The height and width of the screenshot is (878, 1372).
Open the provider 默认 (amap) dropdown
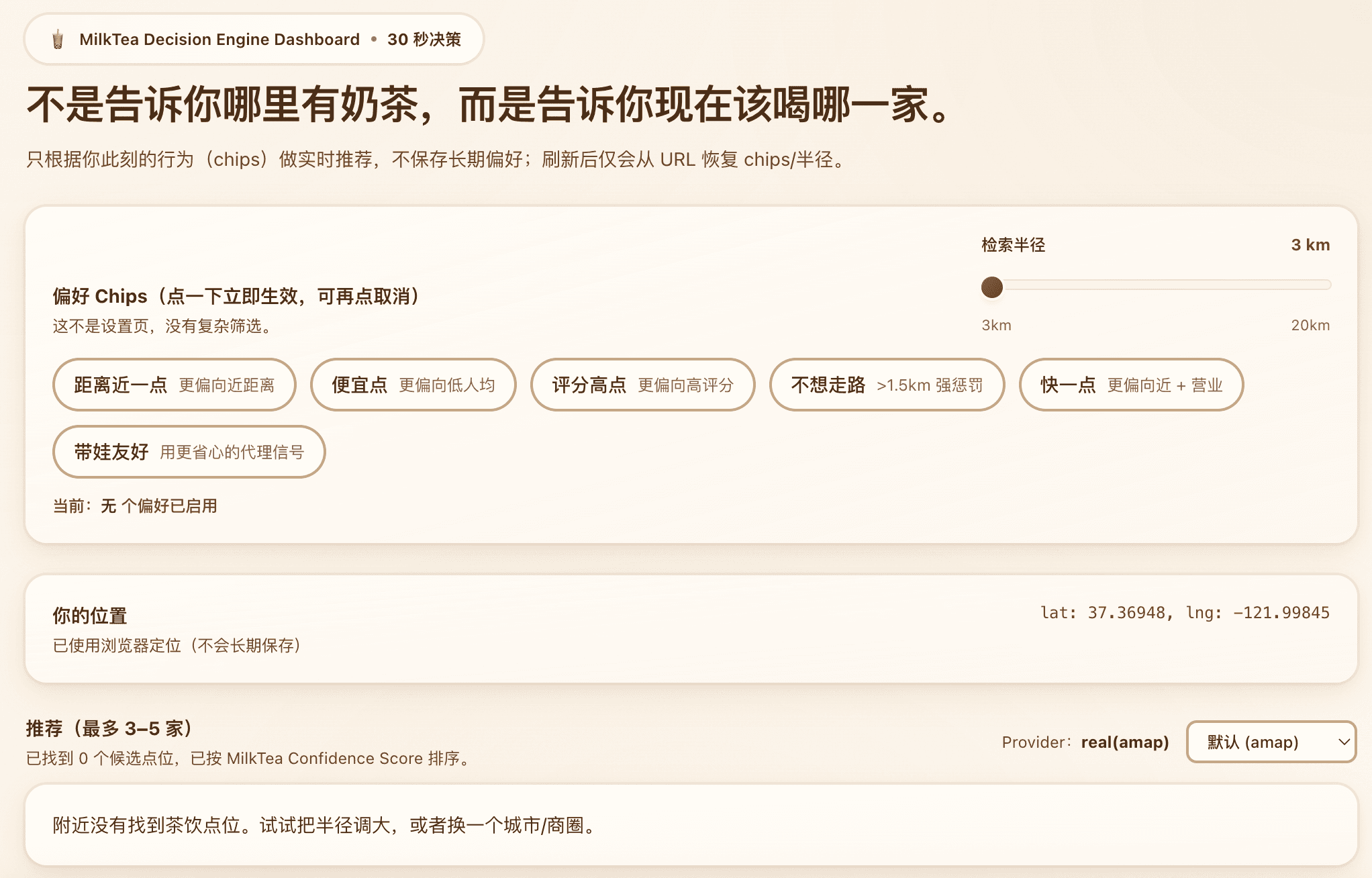(1270, 742)
